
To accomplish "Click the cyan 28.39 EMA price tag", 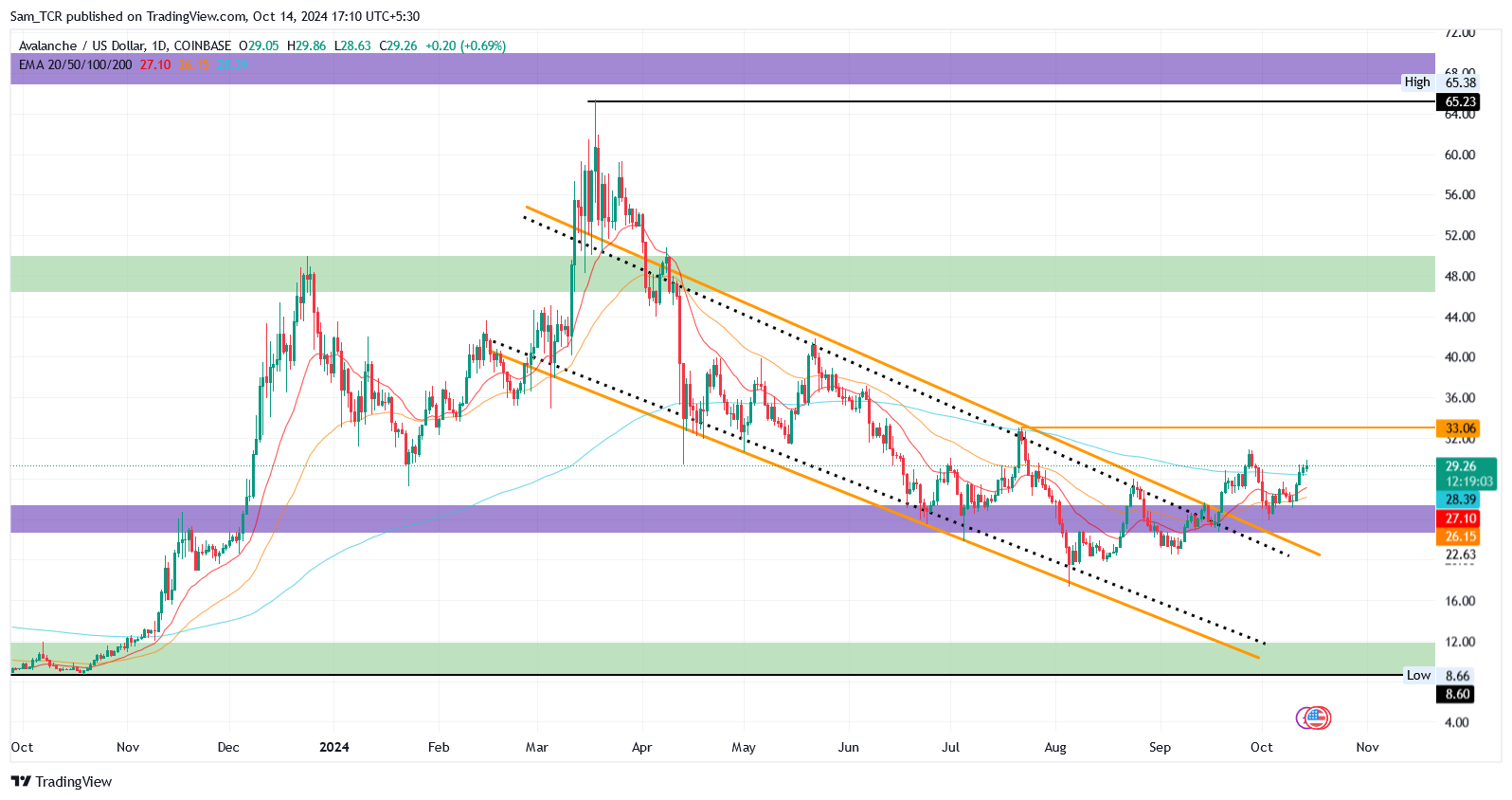I will tap(1460, 500).
